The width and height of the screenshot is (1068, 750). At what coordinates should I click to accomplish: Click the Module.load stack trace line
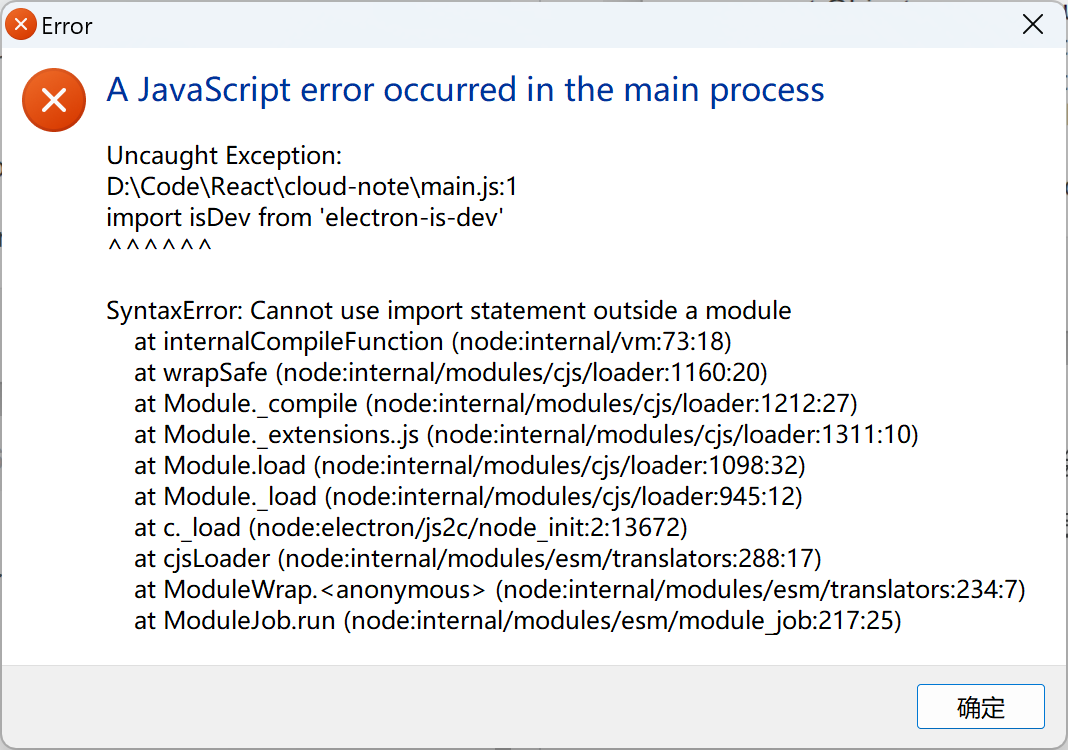[x=469, y=465]
